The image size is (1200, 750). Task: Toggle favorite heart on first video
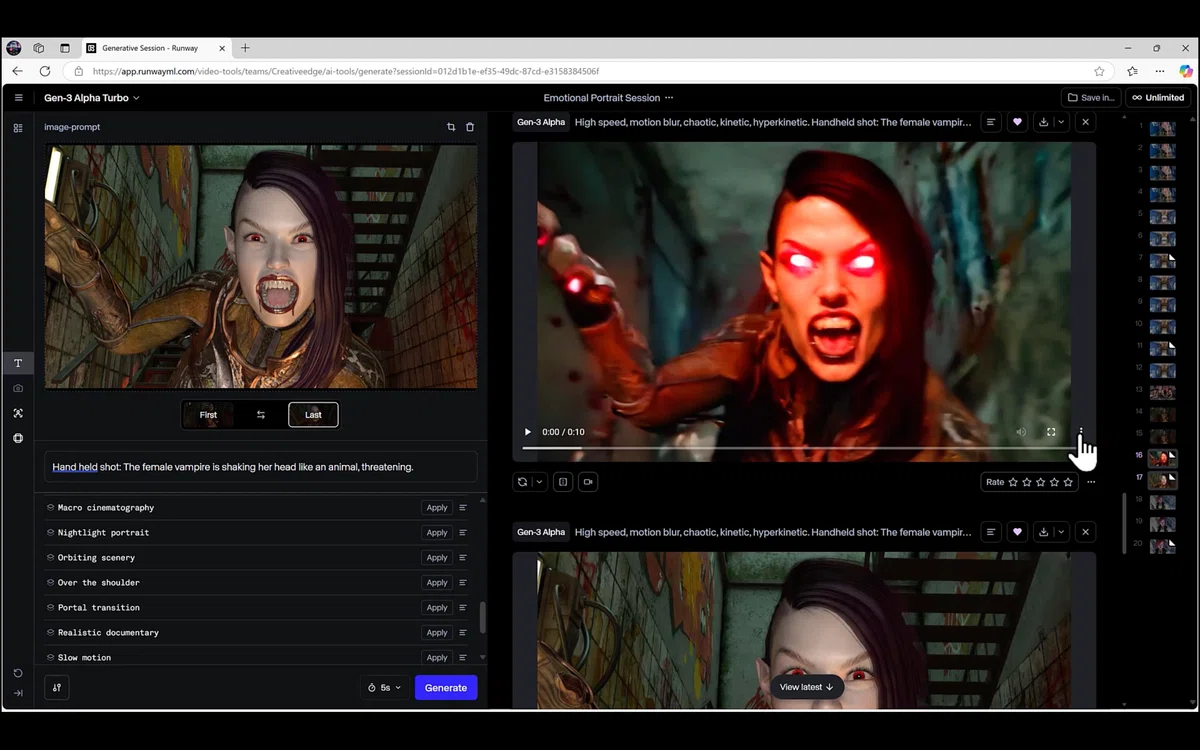coord(1018,122)
